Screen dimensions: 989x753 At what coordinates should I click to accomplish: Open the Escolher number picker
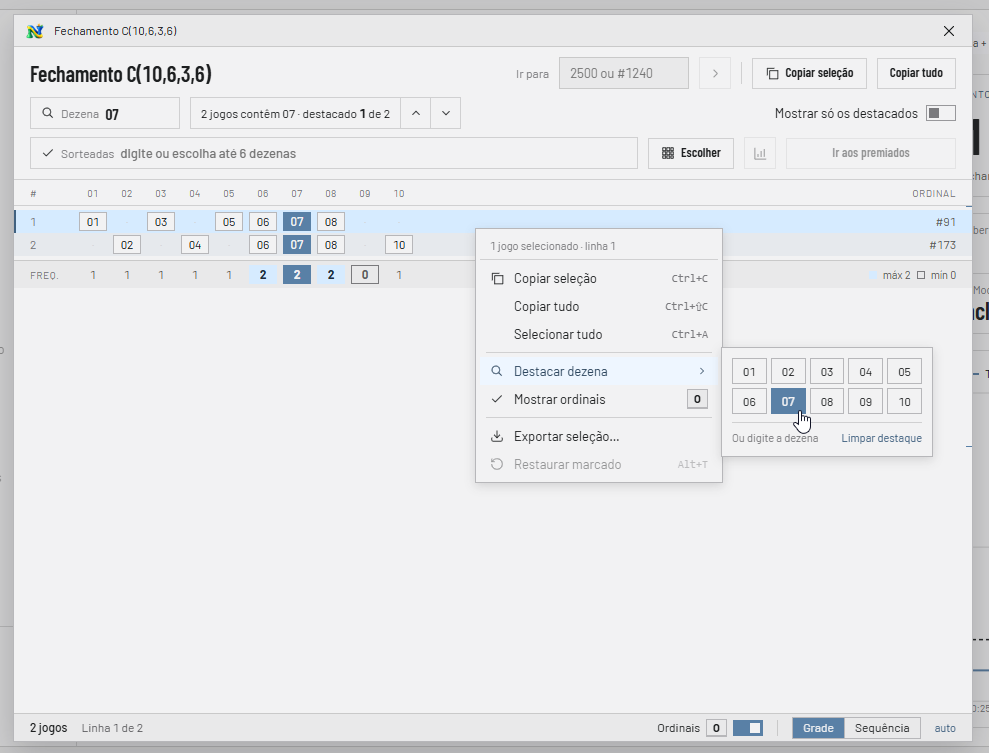(691, 153)
